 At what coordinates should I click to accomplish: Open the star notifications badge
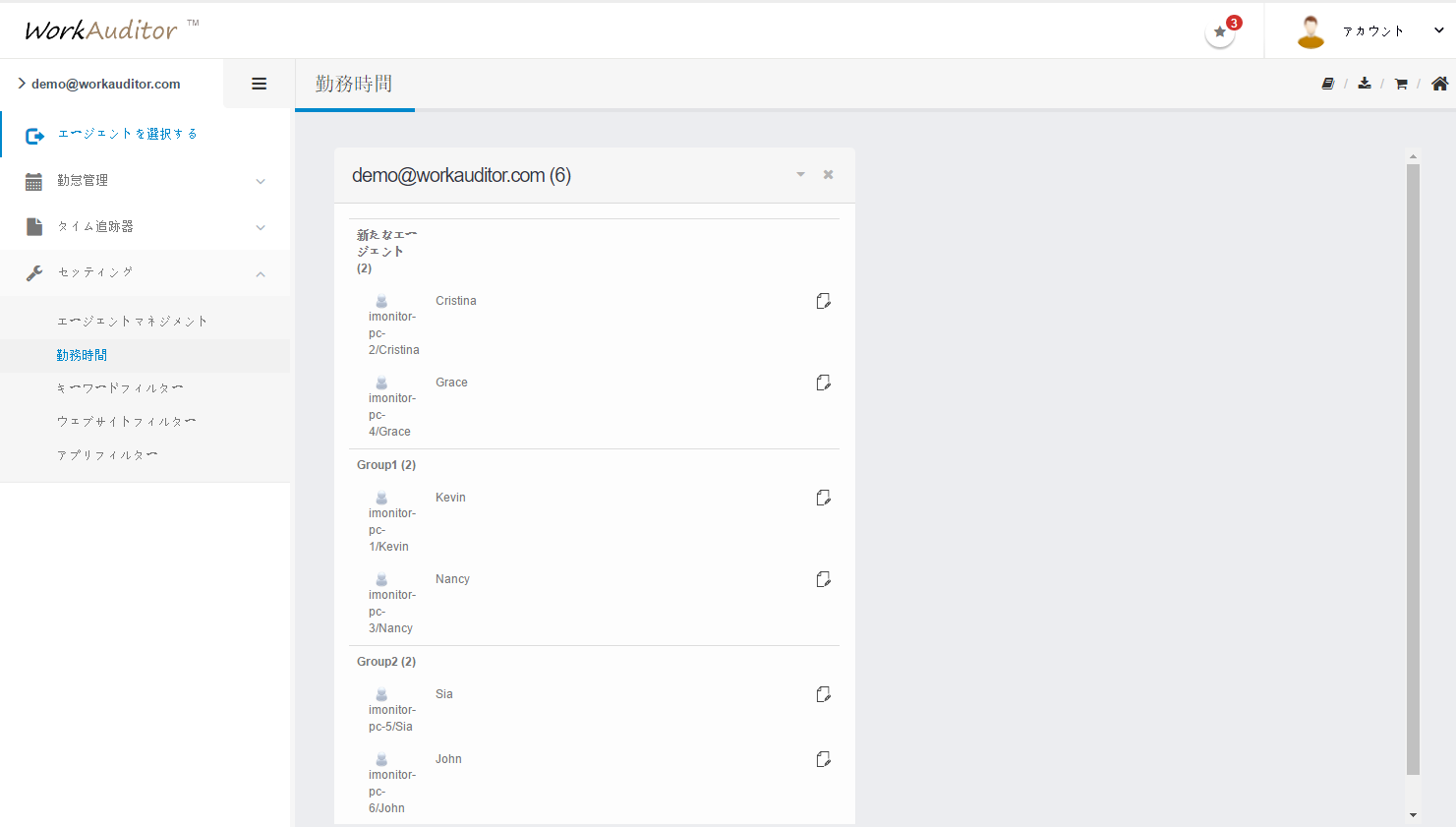pyautogui.click(x=1221, y=31)
